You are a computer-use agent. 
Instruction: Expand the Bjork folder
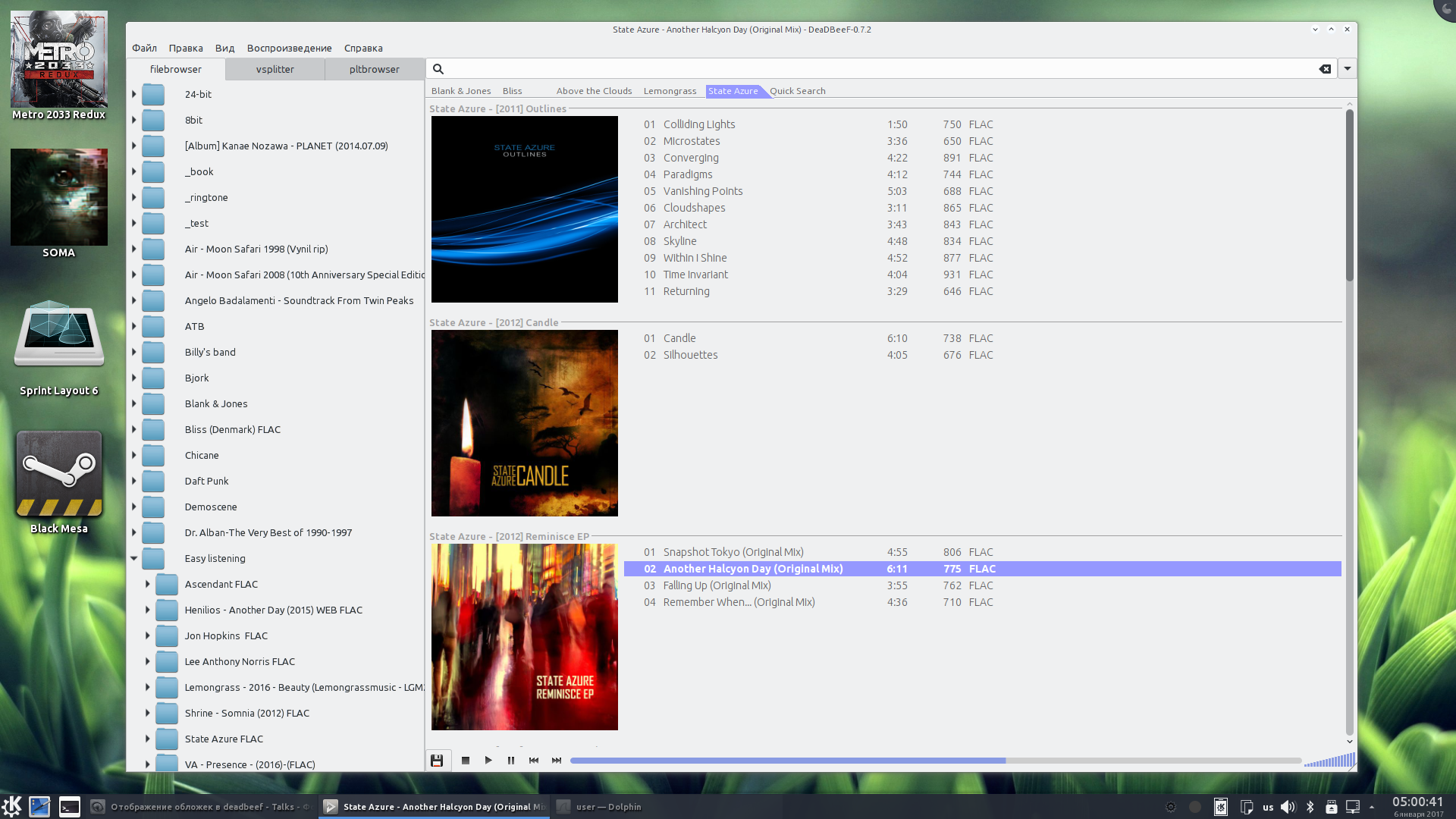[x=134, y=378]
